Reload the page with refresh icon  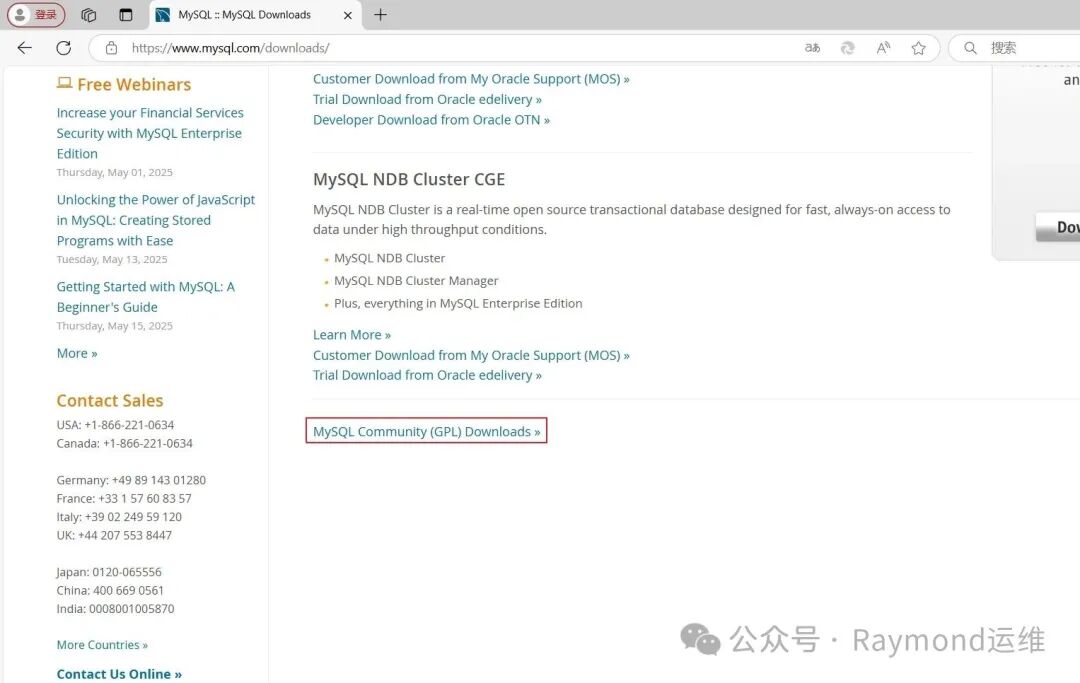click(64, 48)
